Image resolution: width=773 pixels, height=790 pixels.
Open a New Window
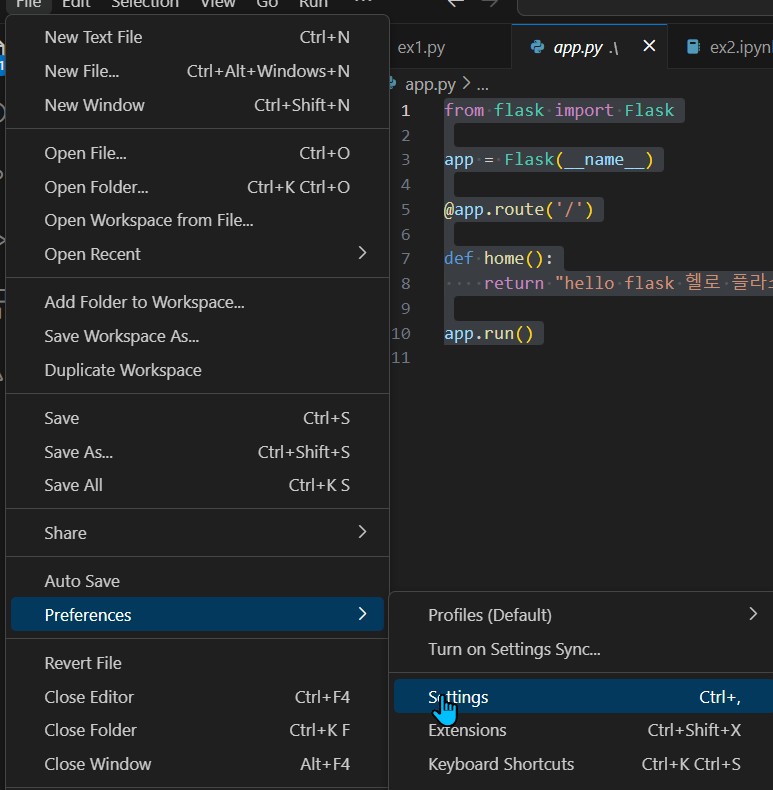click(197, 105)
